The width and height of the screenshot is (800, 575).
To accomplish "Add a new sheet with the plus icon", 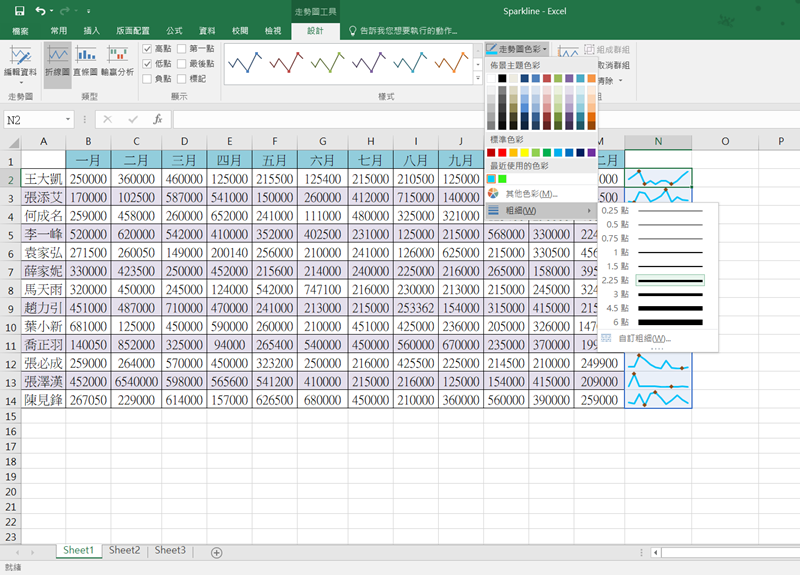I will click(x=216, y=552).
